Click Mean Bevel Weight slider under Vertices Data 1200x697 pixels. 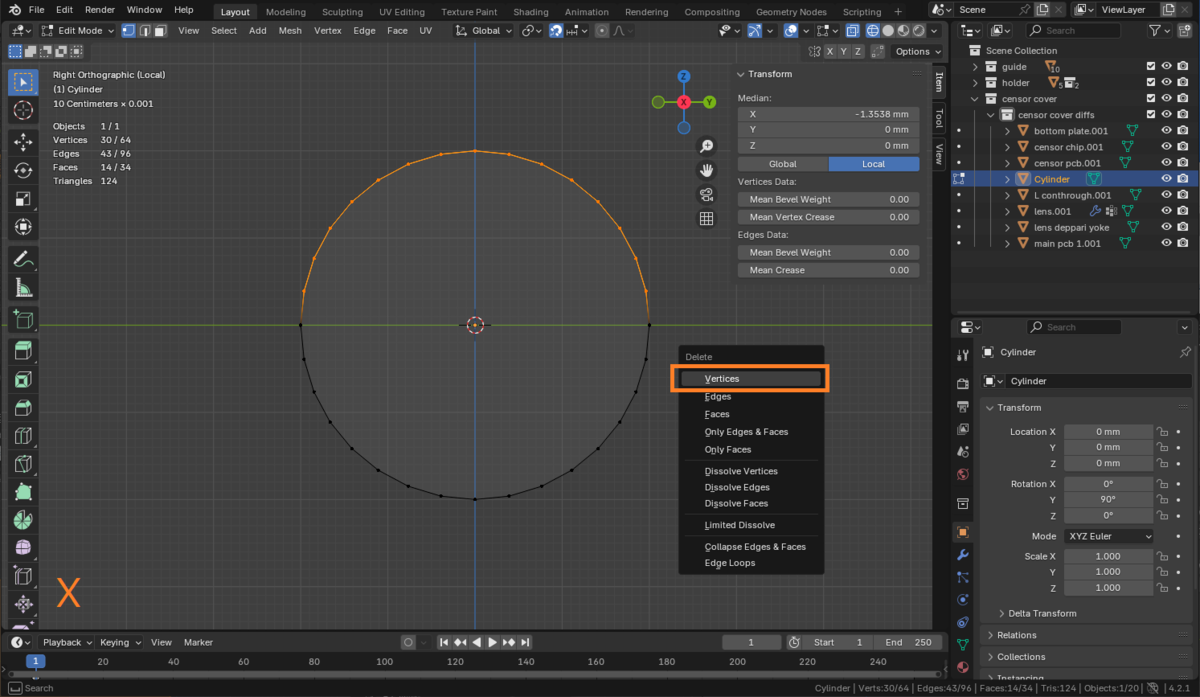828,199
